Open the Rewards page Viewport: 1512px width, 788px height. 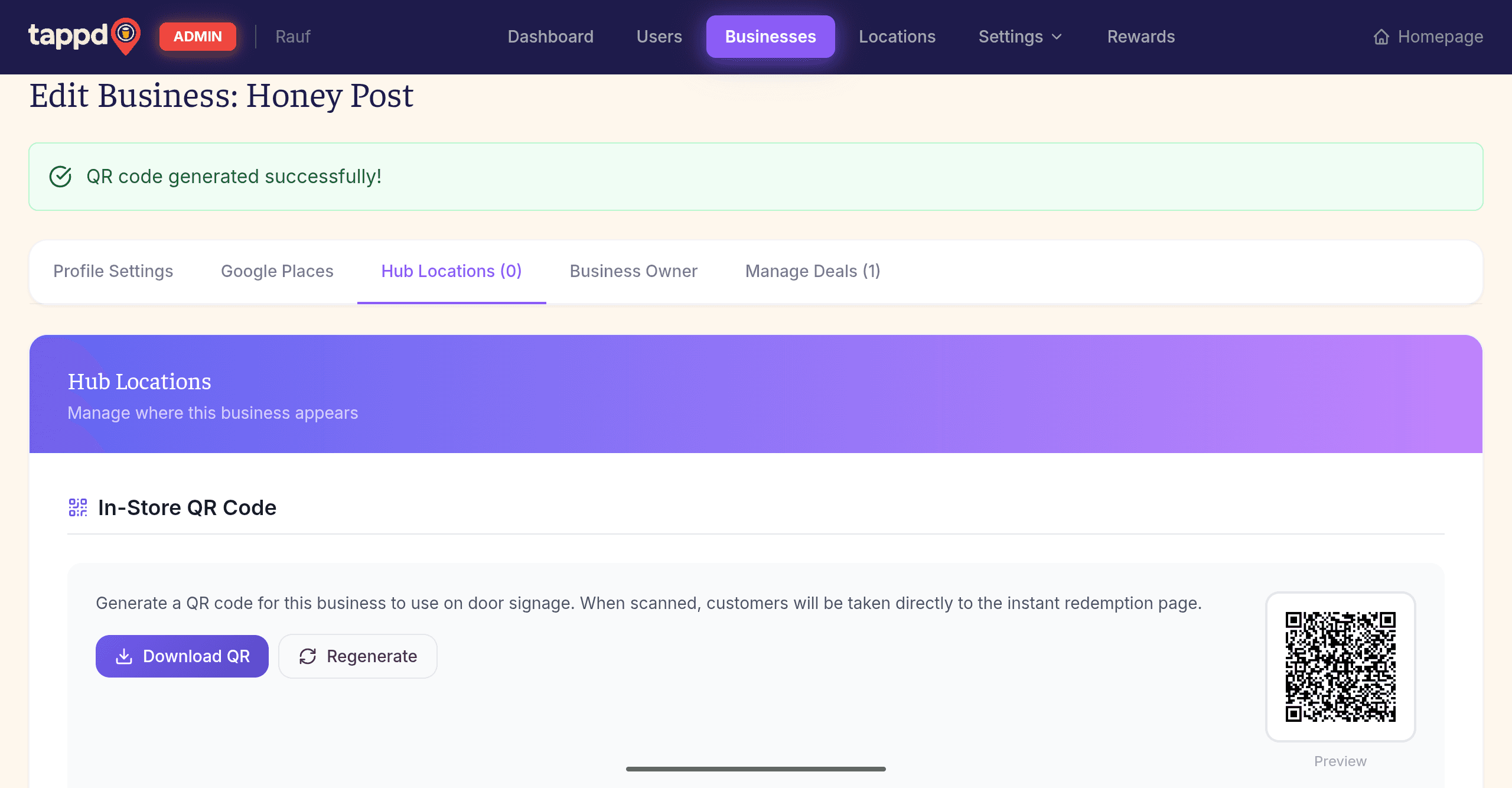tap(1141, 37)
